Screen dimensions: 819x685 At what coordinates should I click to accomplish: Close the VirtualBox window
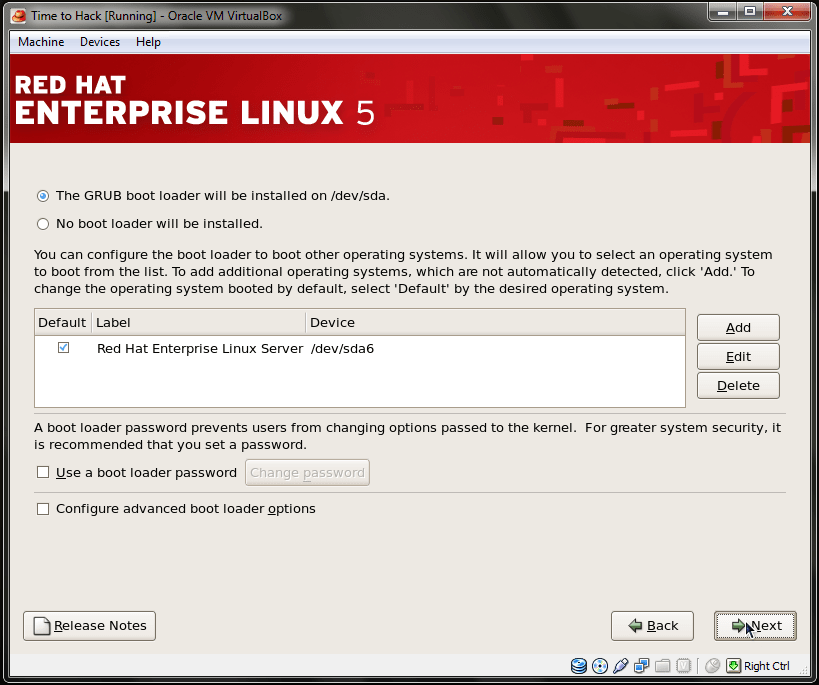pos(788,11)
